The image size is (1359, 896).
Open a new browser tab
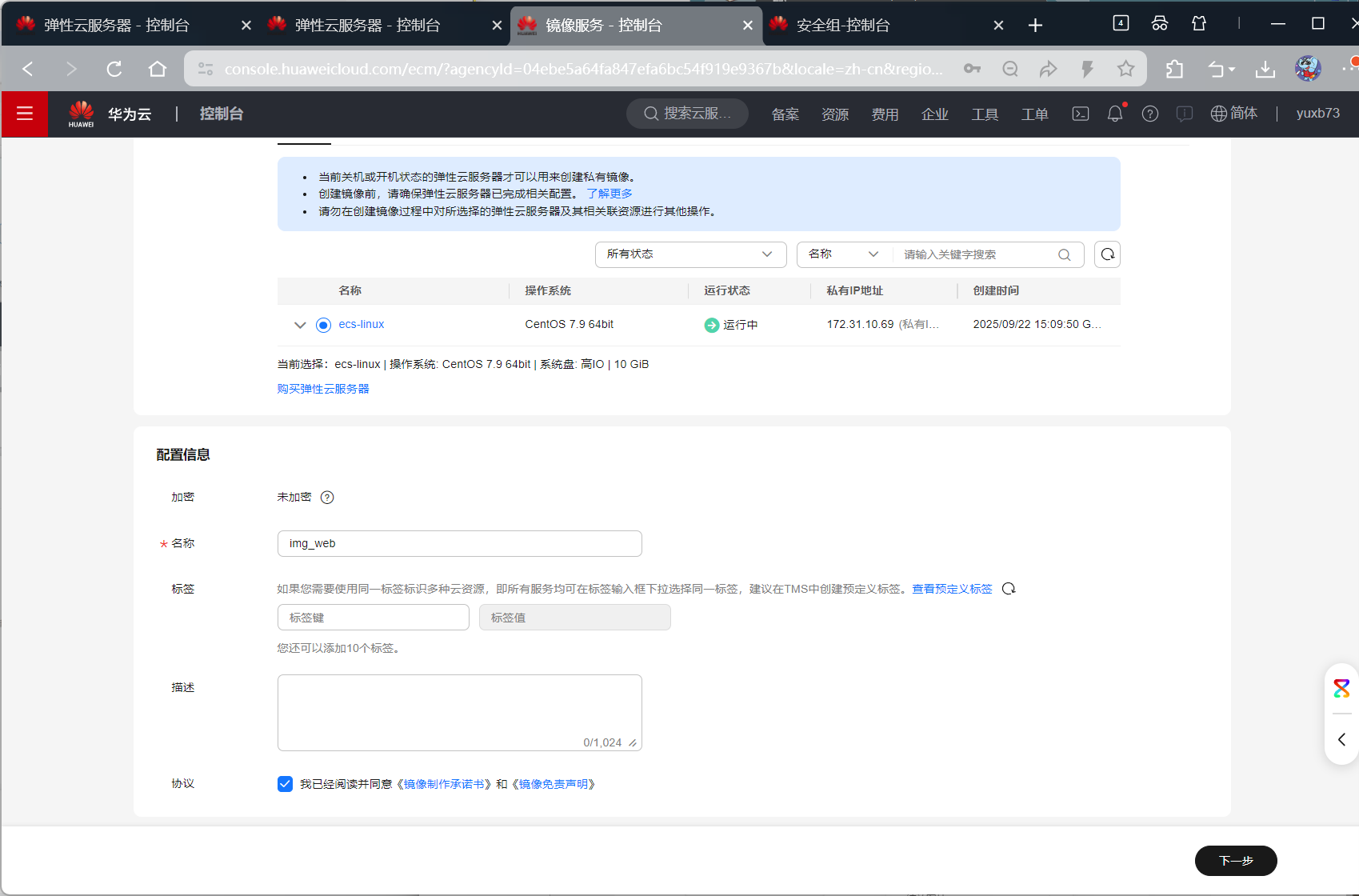pos(1035,26)
